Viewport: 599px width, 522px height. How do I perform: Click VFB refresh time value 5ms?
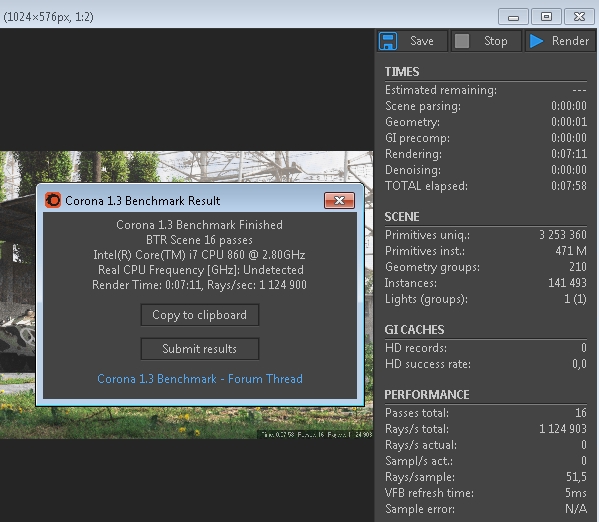point(576,493)
